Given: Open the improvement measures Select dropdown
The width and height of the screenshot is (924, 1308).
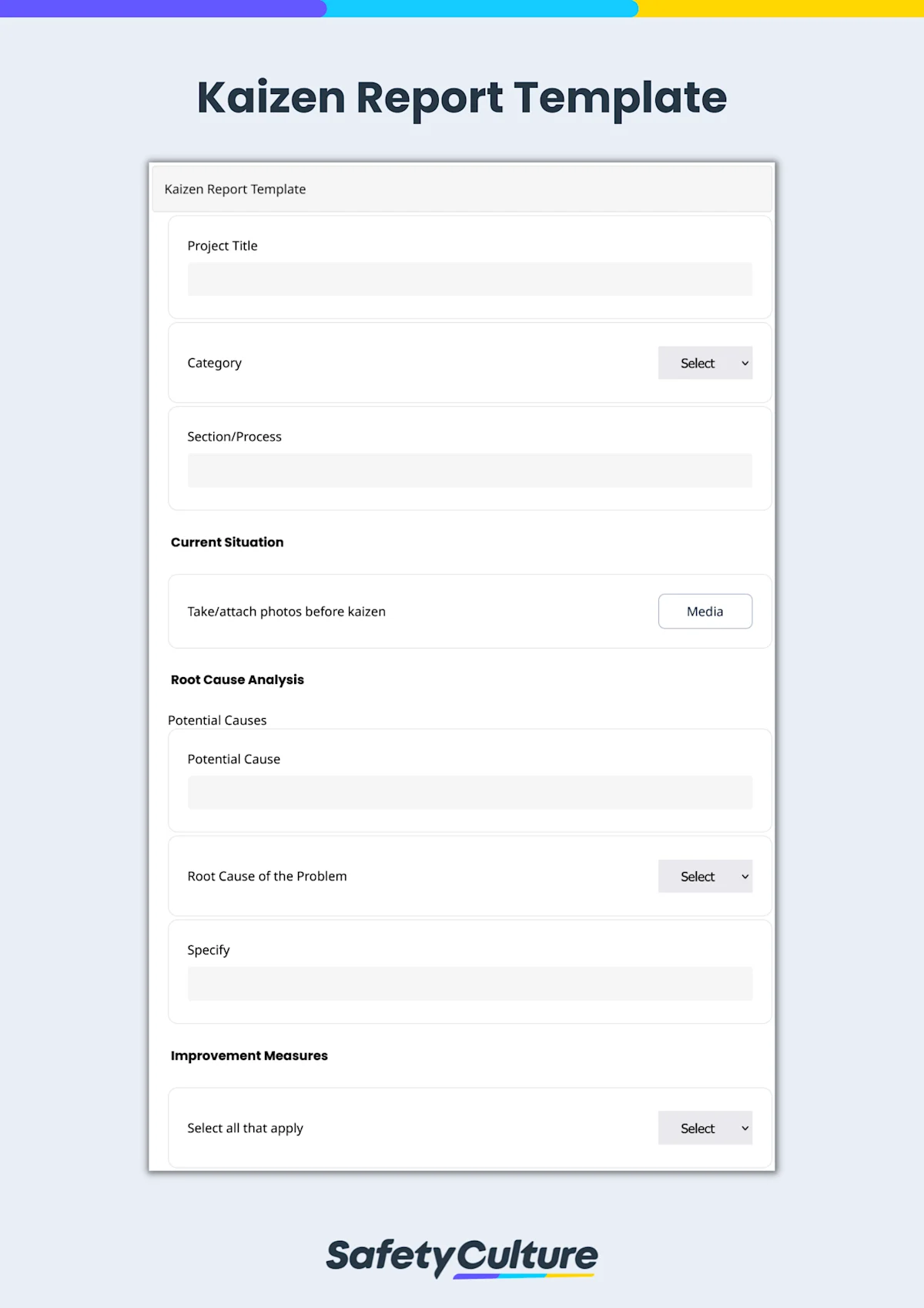Looking at the screenshot, I should click(x=704, y=1127).
